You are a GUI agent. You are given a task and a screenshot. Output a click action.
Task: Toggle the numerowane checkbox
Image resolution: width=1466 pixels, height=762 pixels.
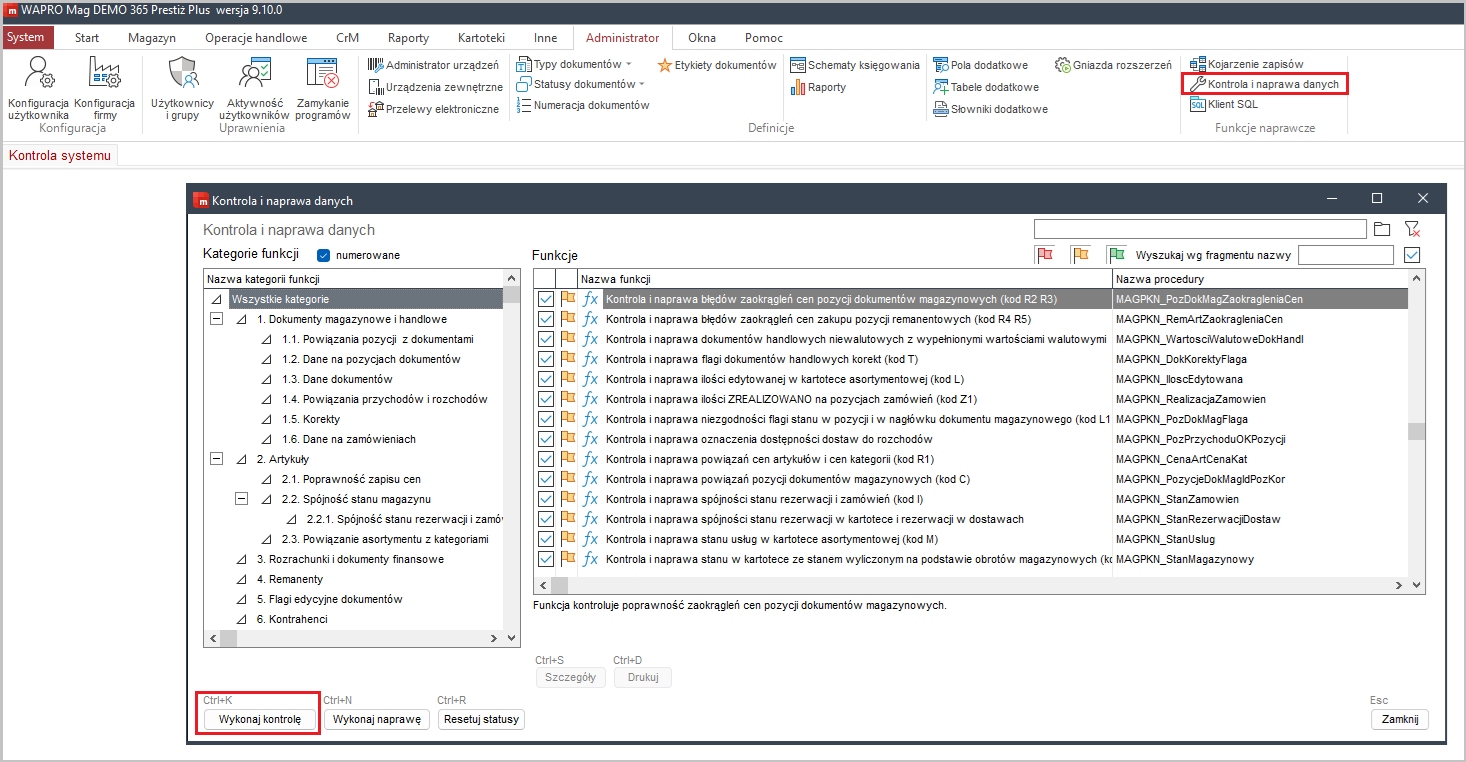point(324,255)
